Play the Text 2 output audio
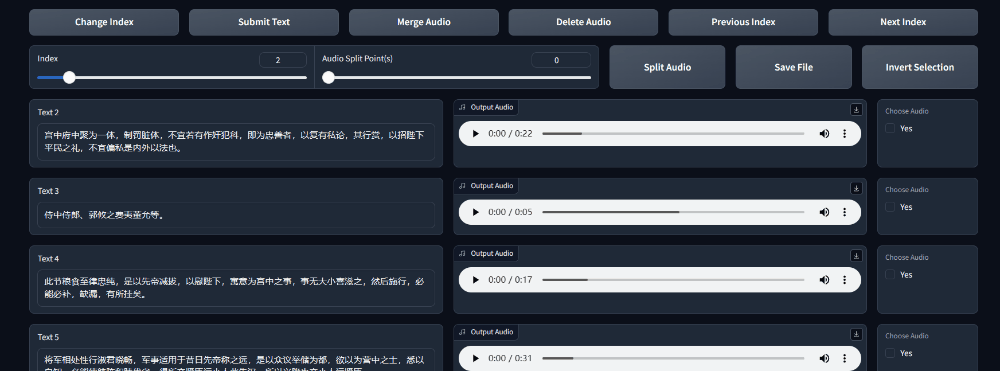This screenshot has height=371, width=1000. [475, 134]
